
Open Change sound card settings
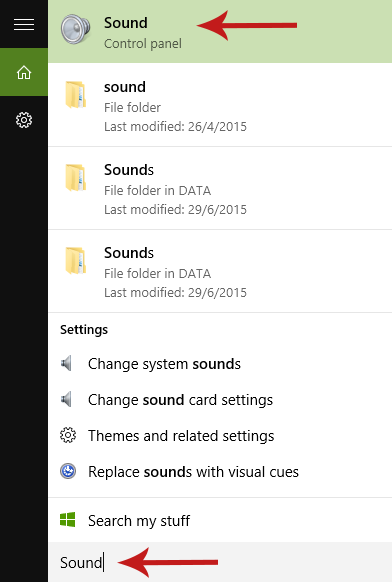(x=220, y=400)
